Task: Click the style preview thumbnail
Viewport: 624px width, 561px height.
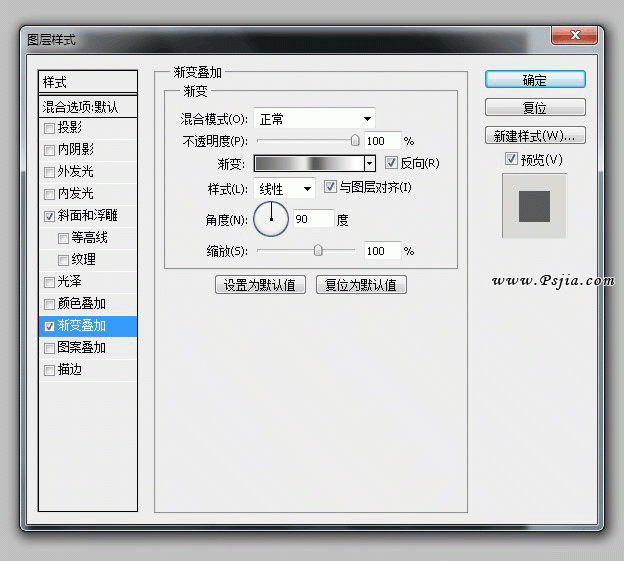Action: click(534, 205)
